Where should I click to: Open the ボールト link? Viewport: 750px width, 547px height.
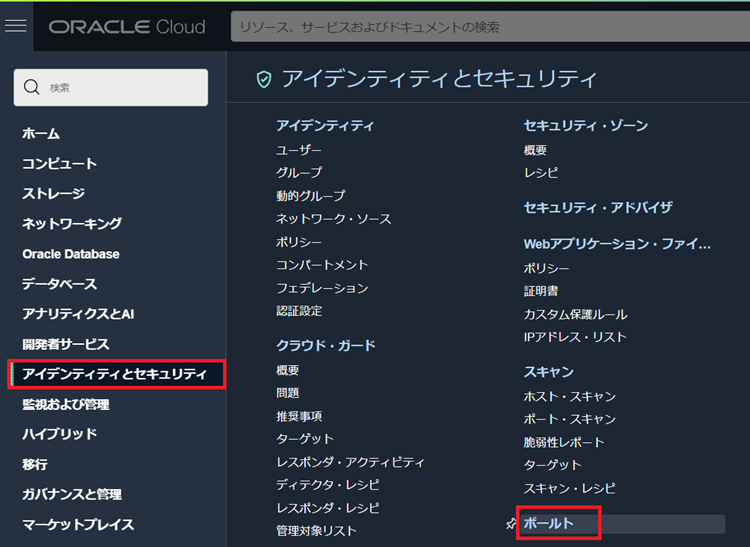[548, 523]
